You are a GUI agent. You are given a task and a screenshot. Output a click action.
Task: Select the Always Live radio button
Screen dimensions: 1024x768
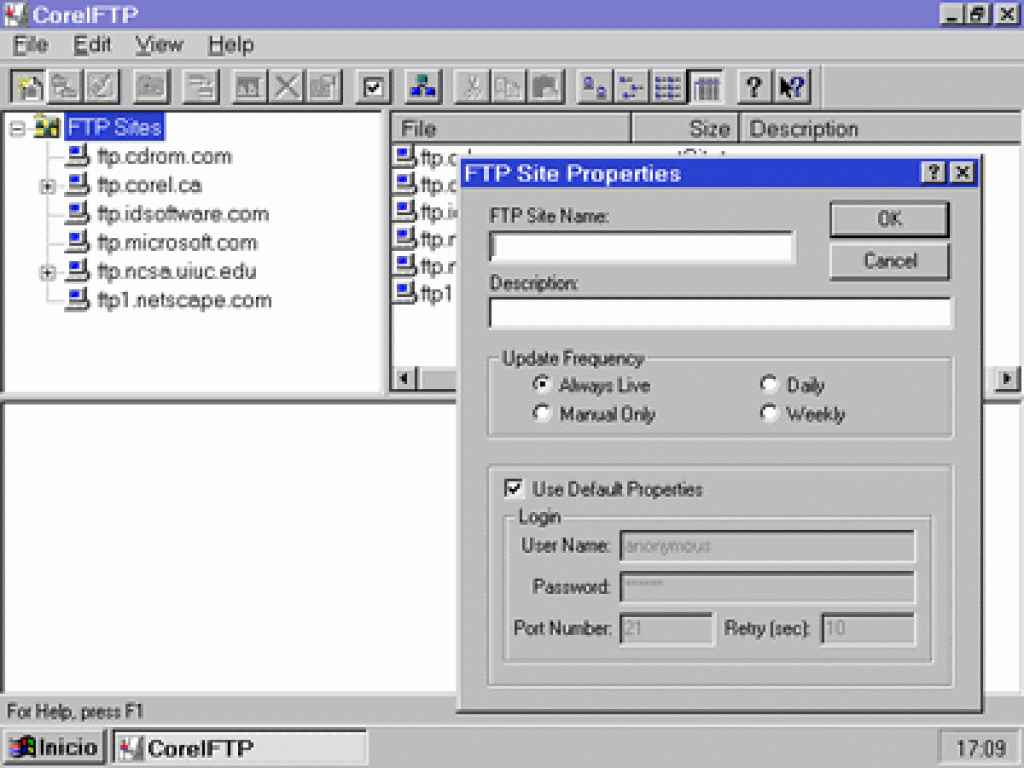tap(542, 385)
